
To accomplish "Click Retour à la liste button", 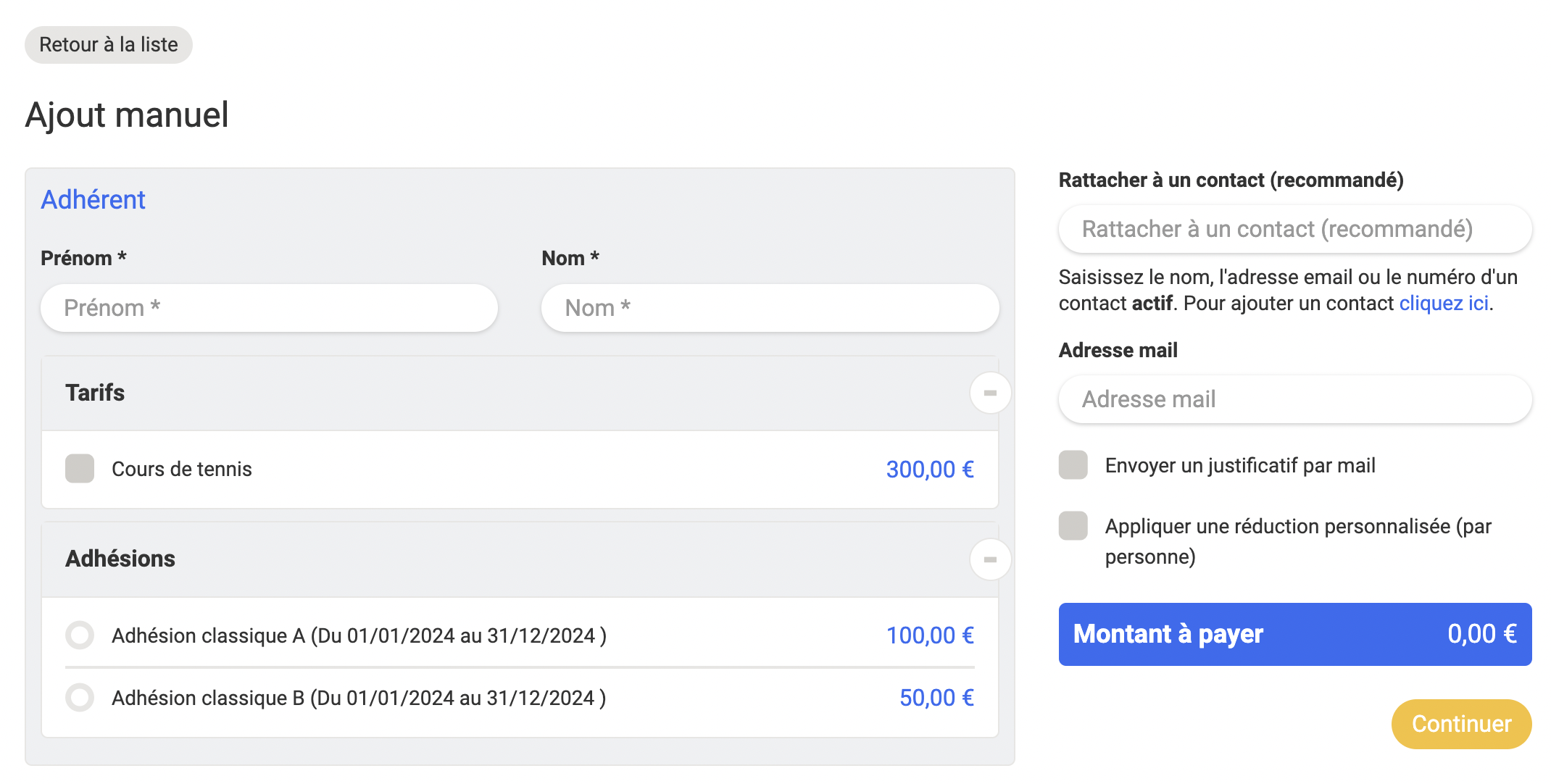I will coord(109,45).
